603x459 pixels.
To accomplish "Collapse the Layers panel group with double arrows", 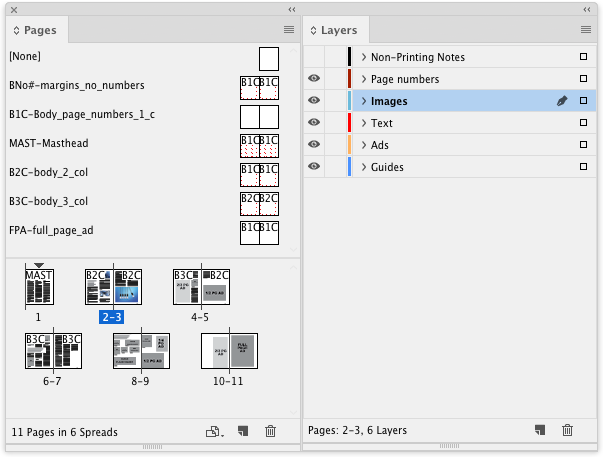I will tap(586, 10).
